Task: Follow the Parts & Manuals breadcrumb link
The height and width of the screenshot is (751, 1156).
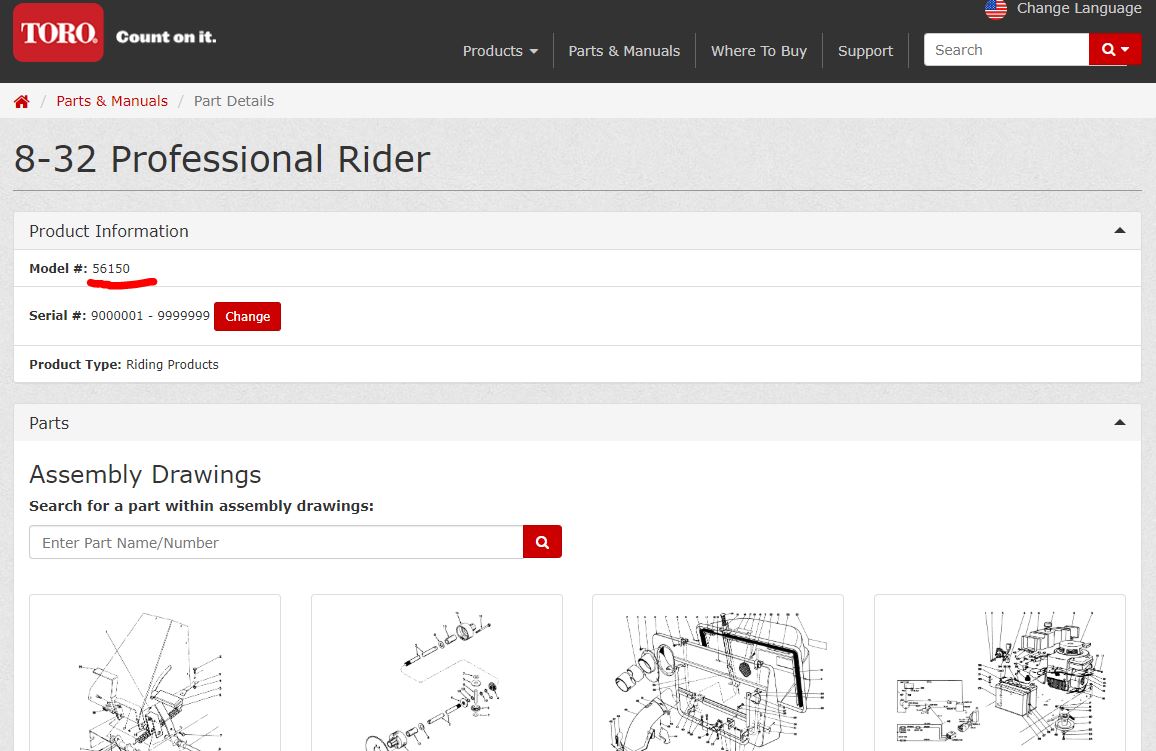Action: click(x=112, y=101)
